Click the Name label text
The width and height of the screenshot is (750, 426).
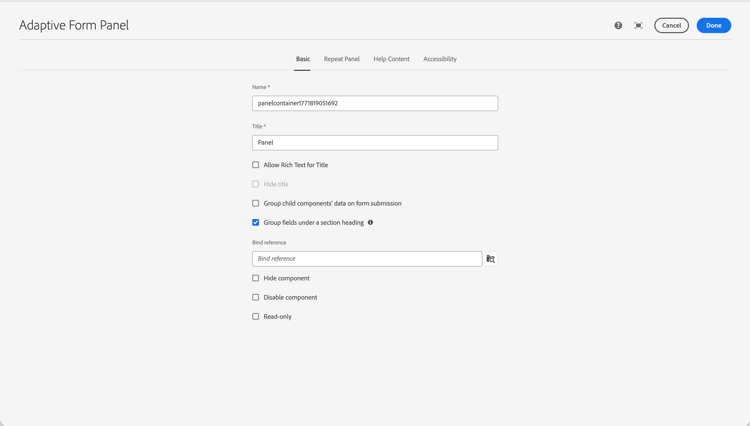(x=261, y=87)
